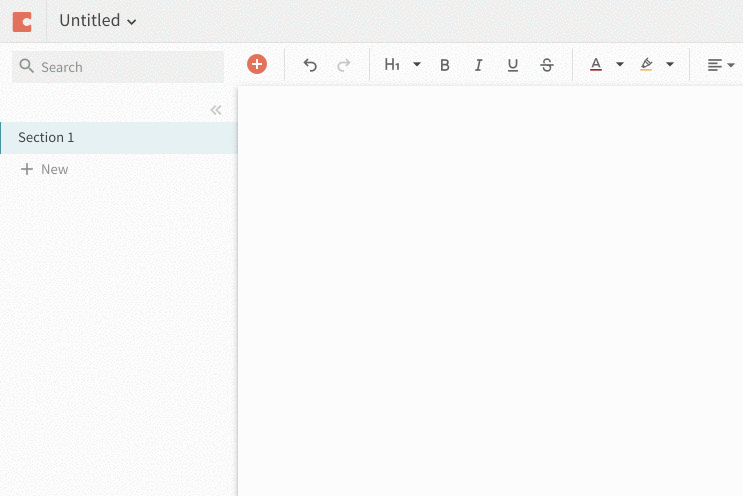Toggle strikethrough formatting
743x496 pixels.
(x=547, y=64)
